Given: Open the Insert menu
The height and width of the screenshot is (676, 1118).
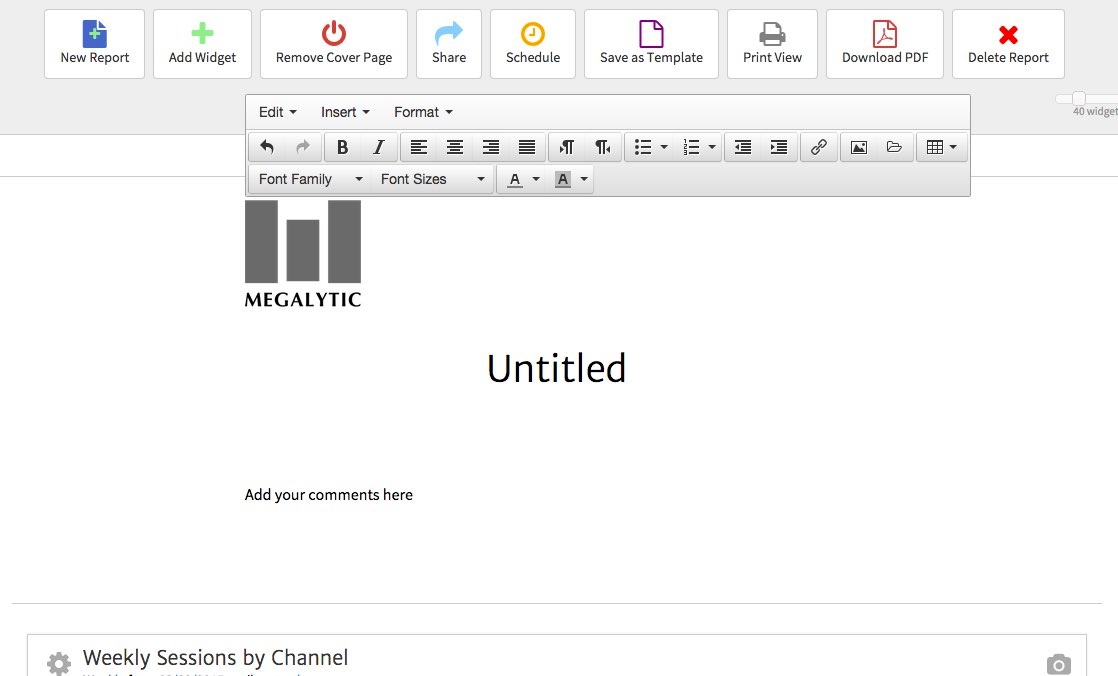Looking at the screenshot, I should [344, 112].
